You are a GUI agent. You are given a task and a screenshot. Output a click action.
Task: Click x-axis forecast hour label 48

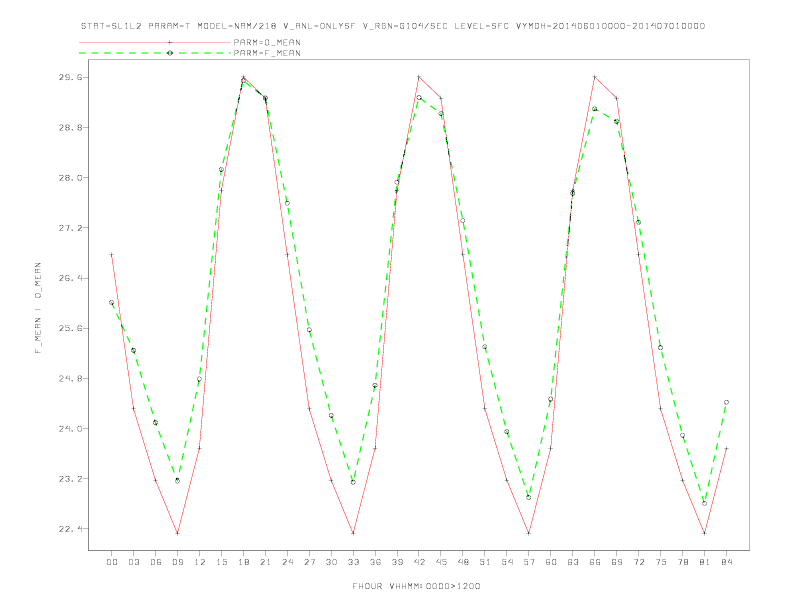tap(463, 562)
